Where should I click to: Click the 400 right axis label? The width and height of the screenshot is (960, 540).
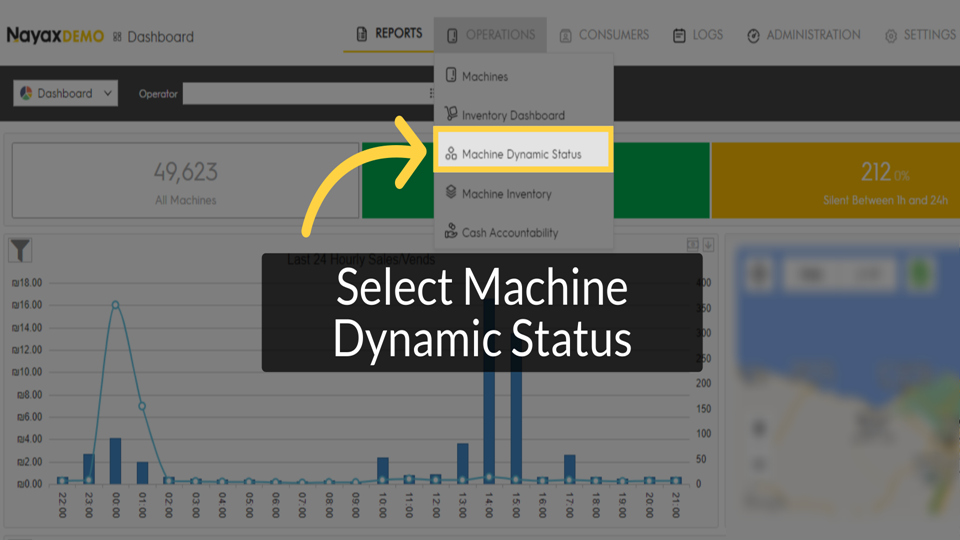click(703, 282)
